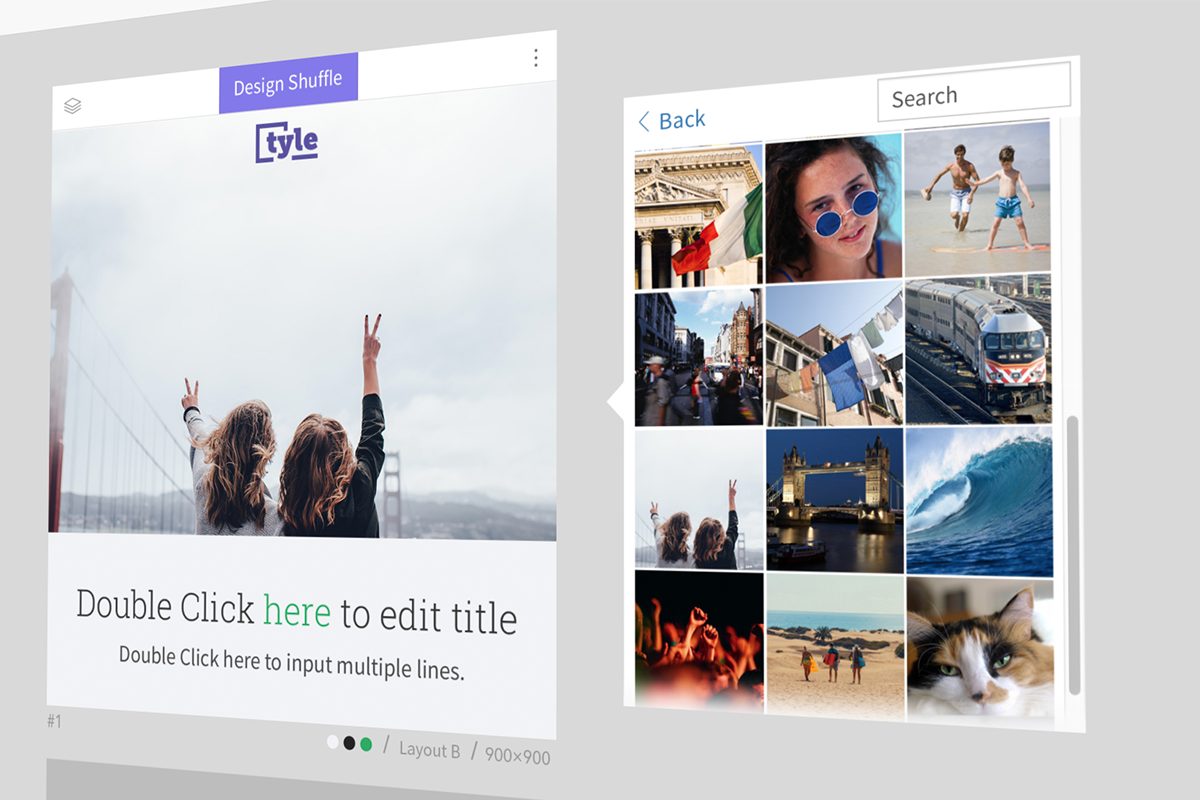The image size is (1200, 800).
Task: Choose the woman with blue sunglasses thumbnail
Action: (x=834, y=210)
